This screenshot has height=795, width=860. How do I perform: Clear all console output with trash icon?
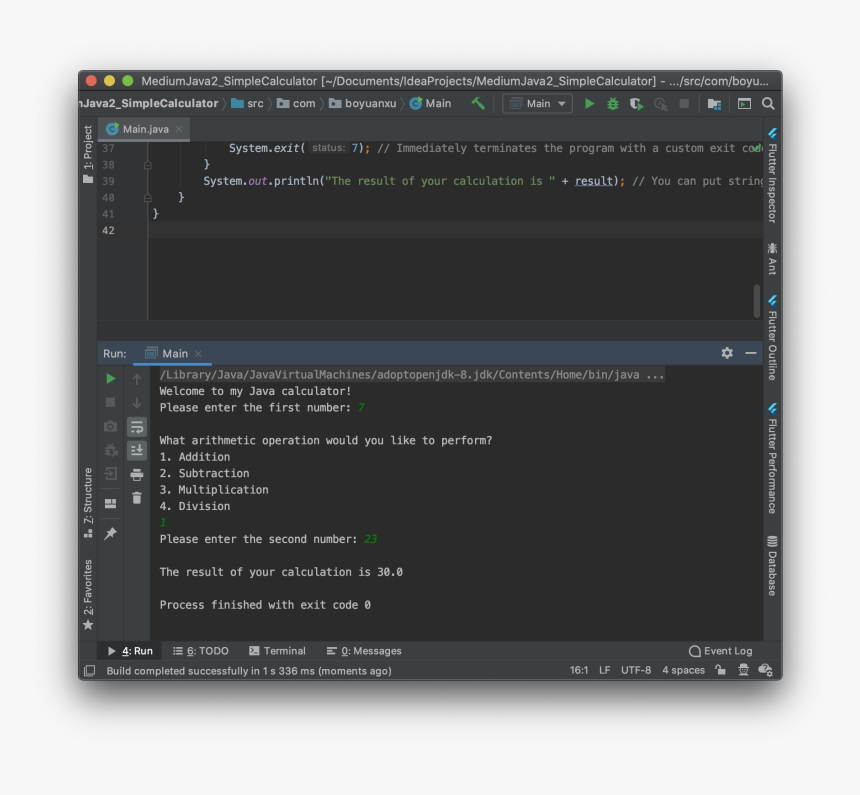[137, 498]
